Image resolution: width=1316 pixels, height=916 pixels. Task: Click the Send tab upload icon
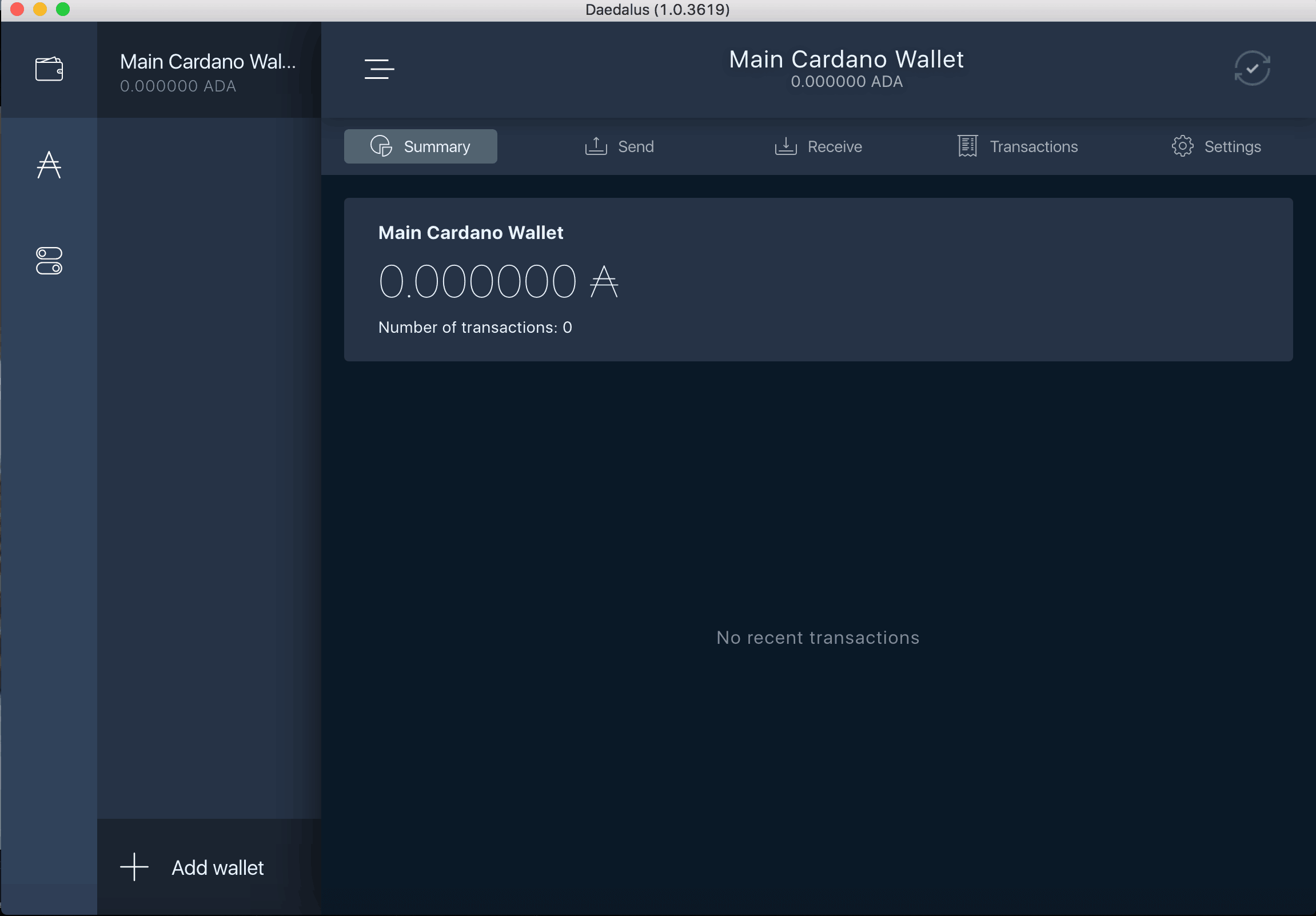596,146
